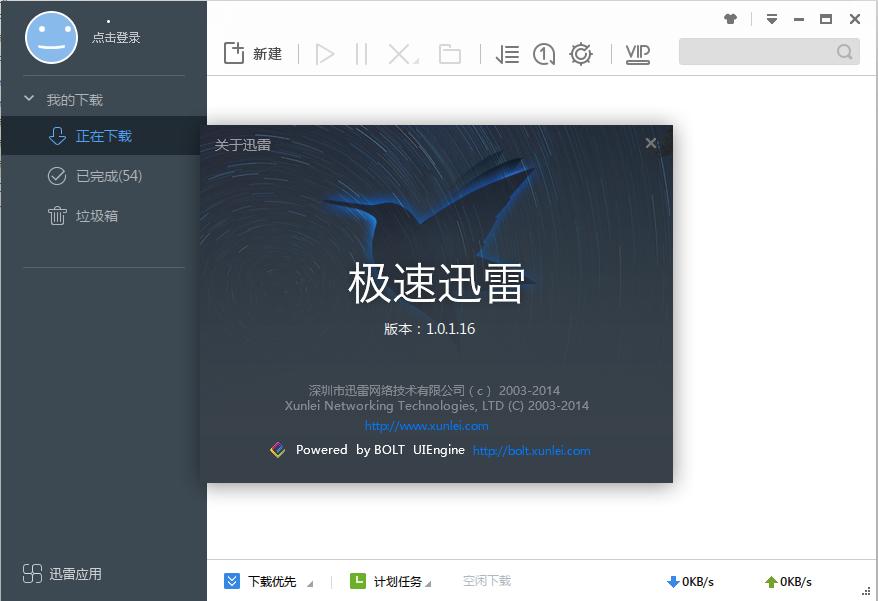Viewport: 878px width, 601px height.
Task: Click the start download play icon
Action: pyautogui.click(x=323, y=54)
